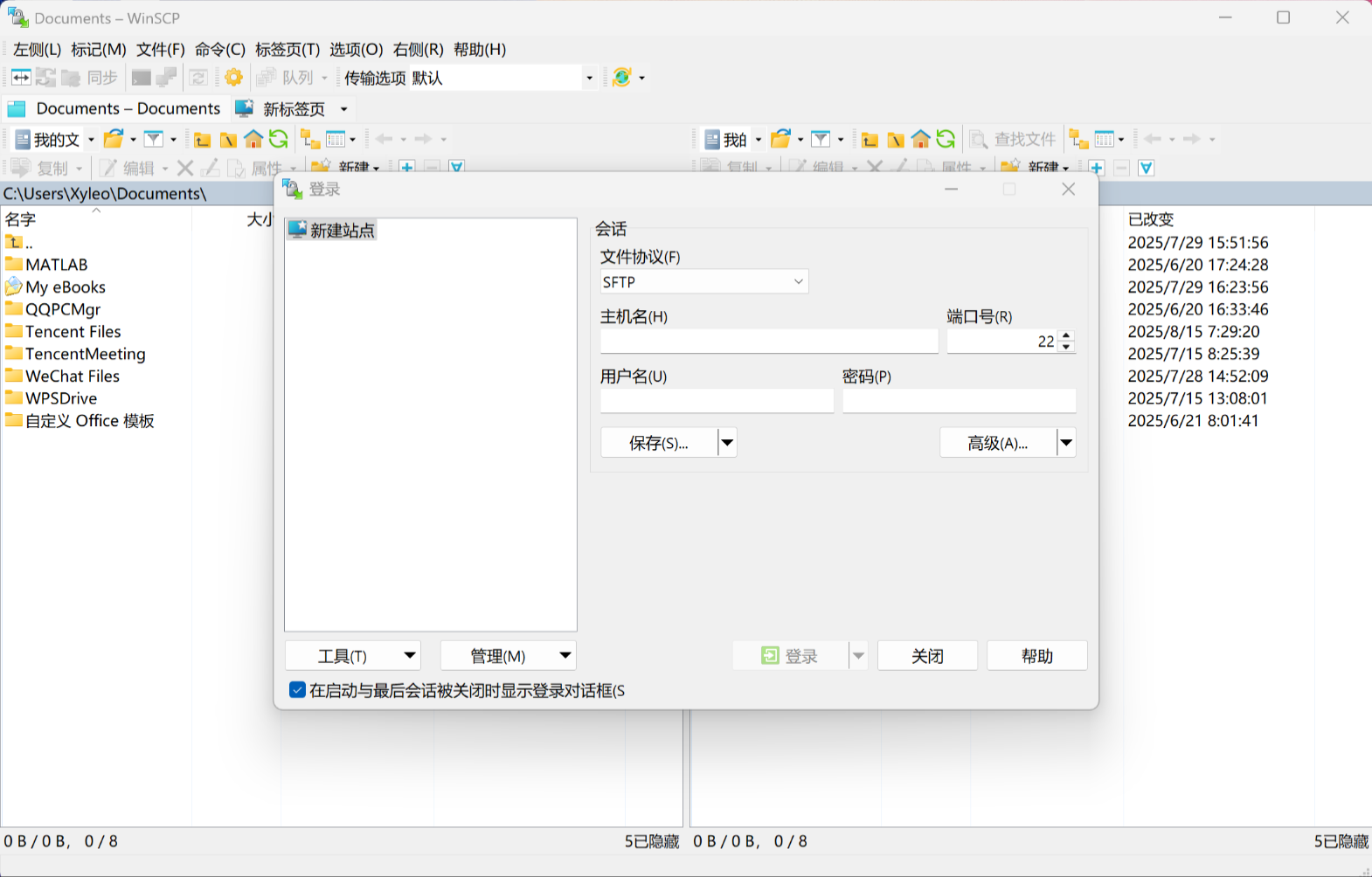Expand the arrow next to 高级(A) button

pyautogui.click(x=1066, y=443)
